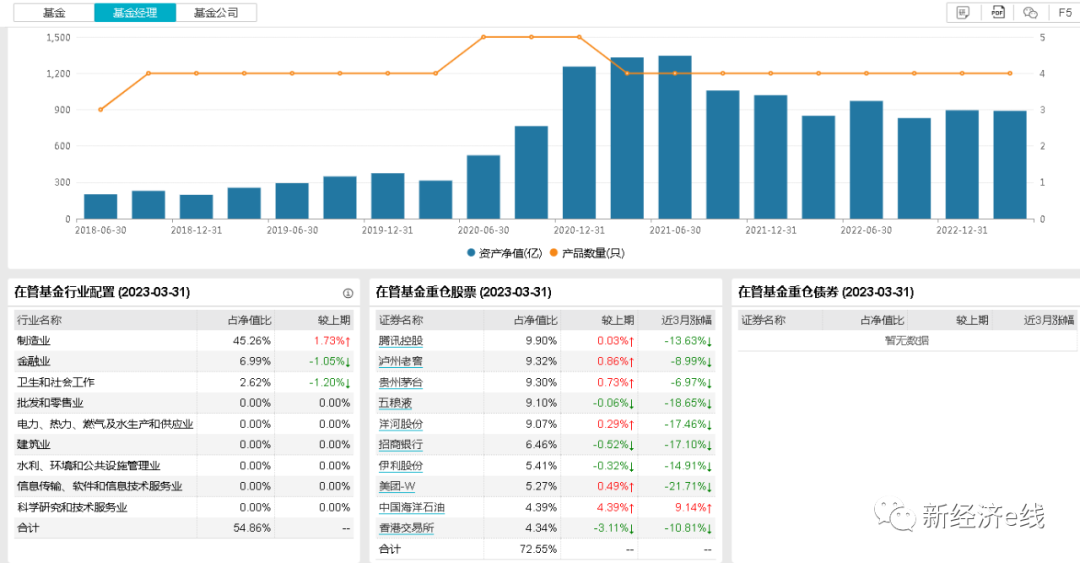Select the 基金经理 tab
The height and width of the screenshot is (563, 1080).
[x=135, y=12]
